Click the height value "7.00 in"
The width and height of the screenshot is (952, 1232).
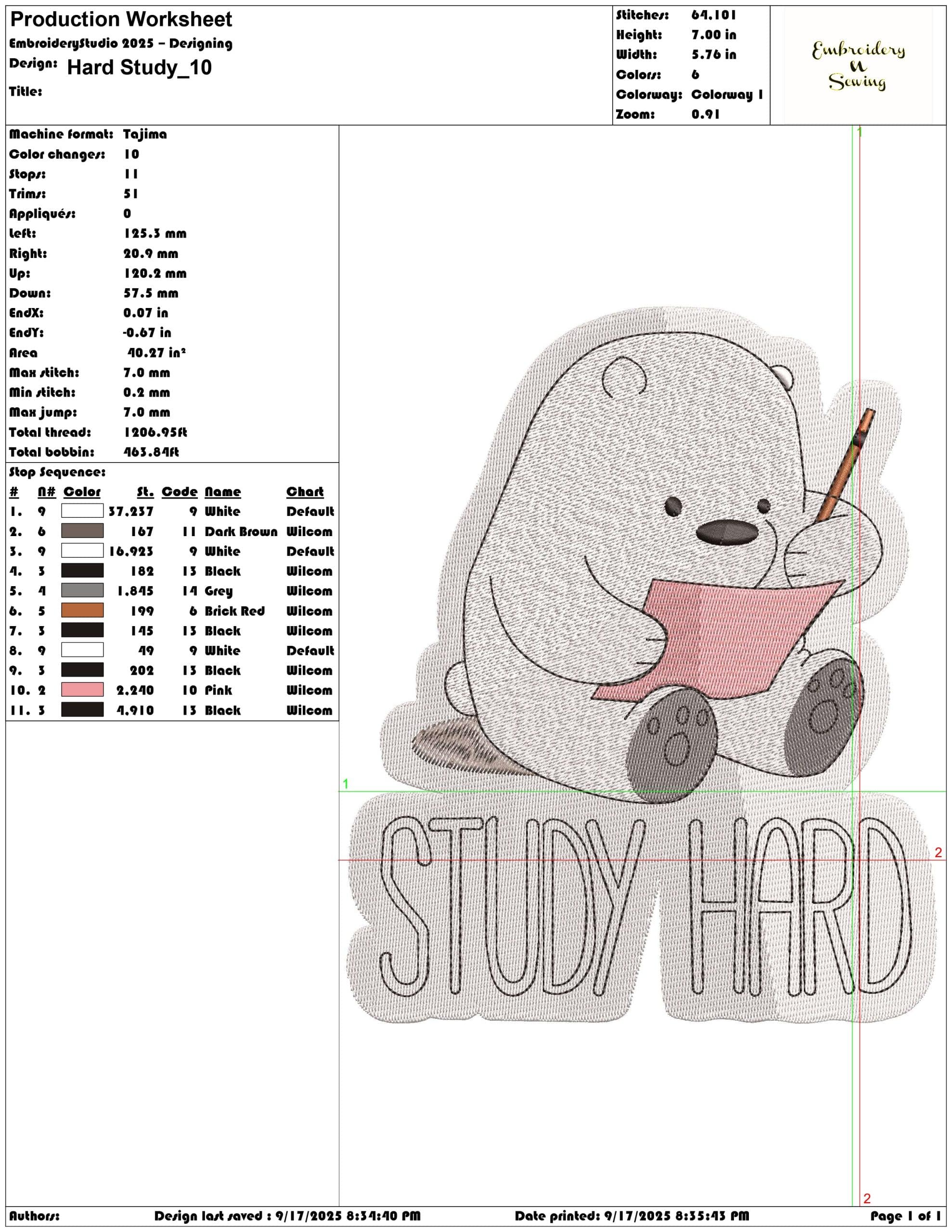[x=714, y=35]
